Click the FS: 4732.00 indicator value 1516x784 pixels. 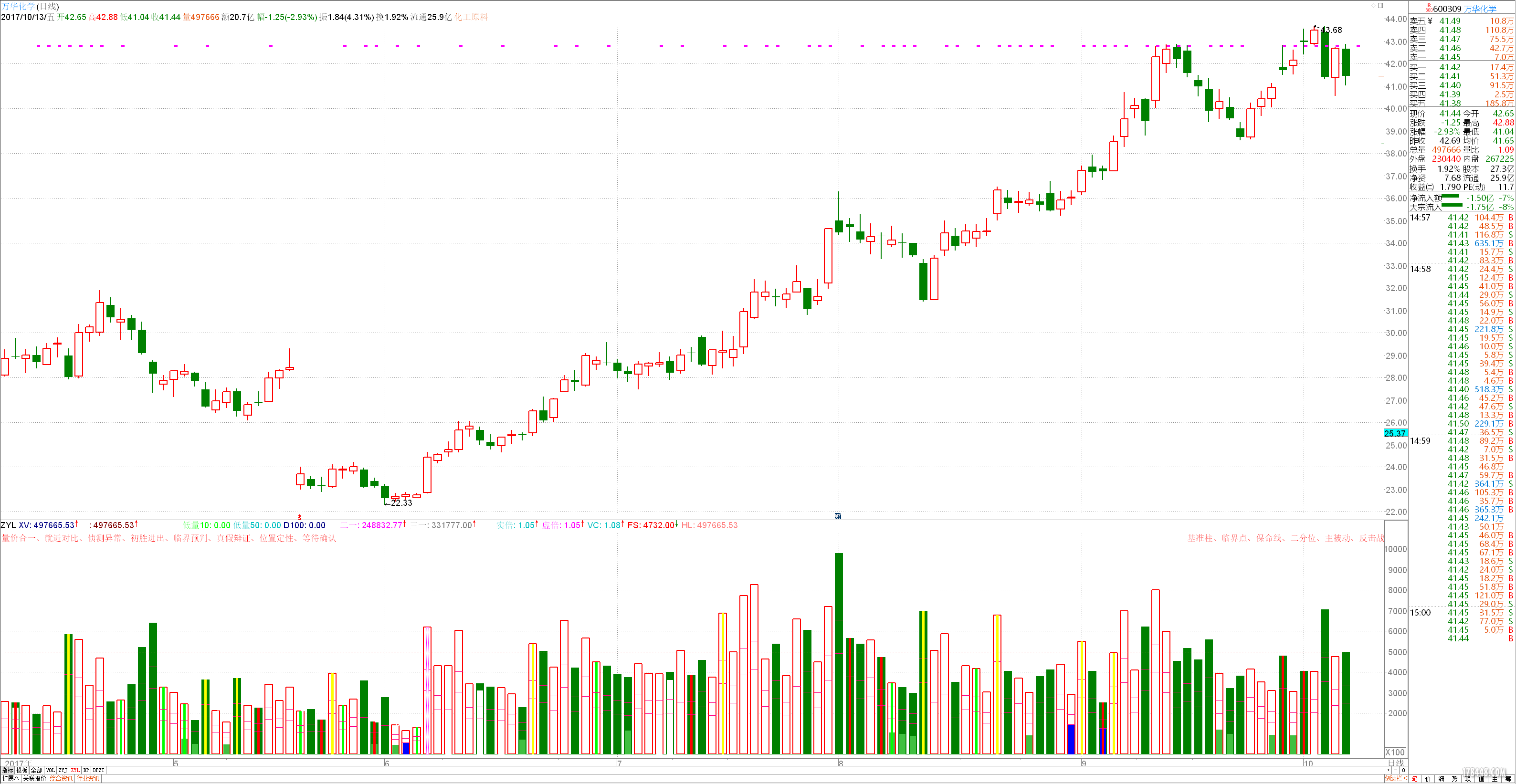(651, 525)
